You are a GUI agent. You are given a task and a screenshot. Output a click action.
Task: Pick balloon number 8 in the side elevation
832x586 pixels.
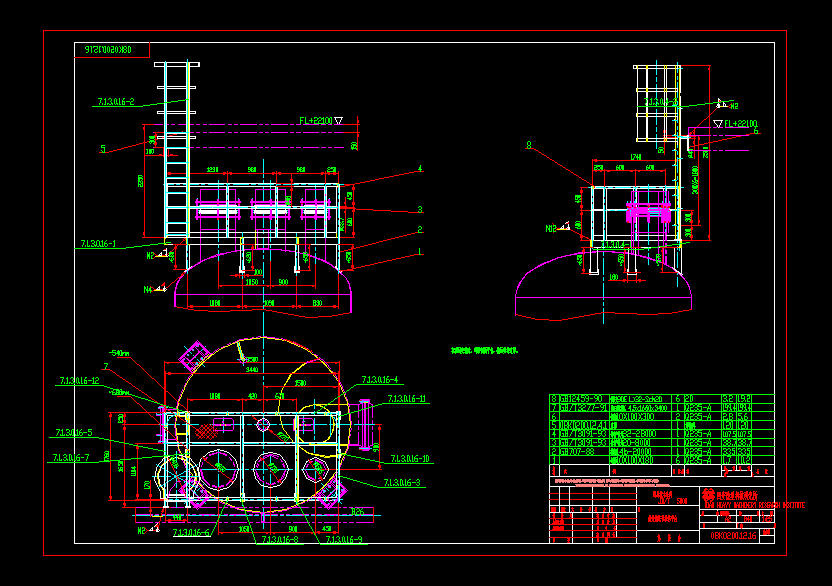tap(528, 144)
